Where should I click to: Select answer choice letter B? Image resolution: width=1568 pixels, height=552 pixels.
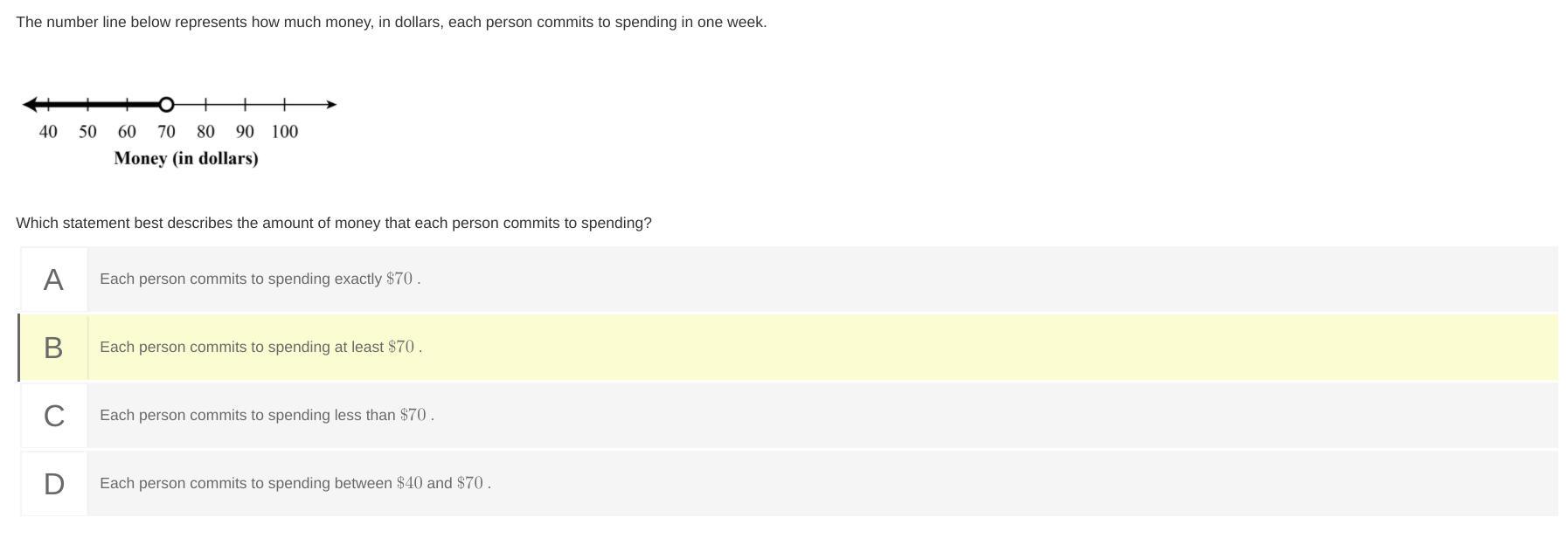coord(53,348)
